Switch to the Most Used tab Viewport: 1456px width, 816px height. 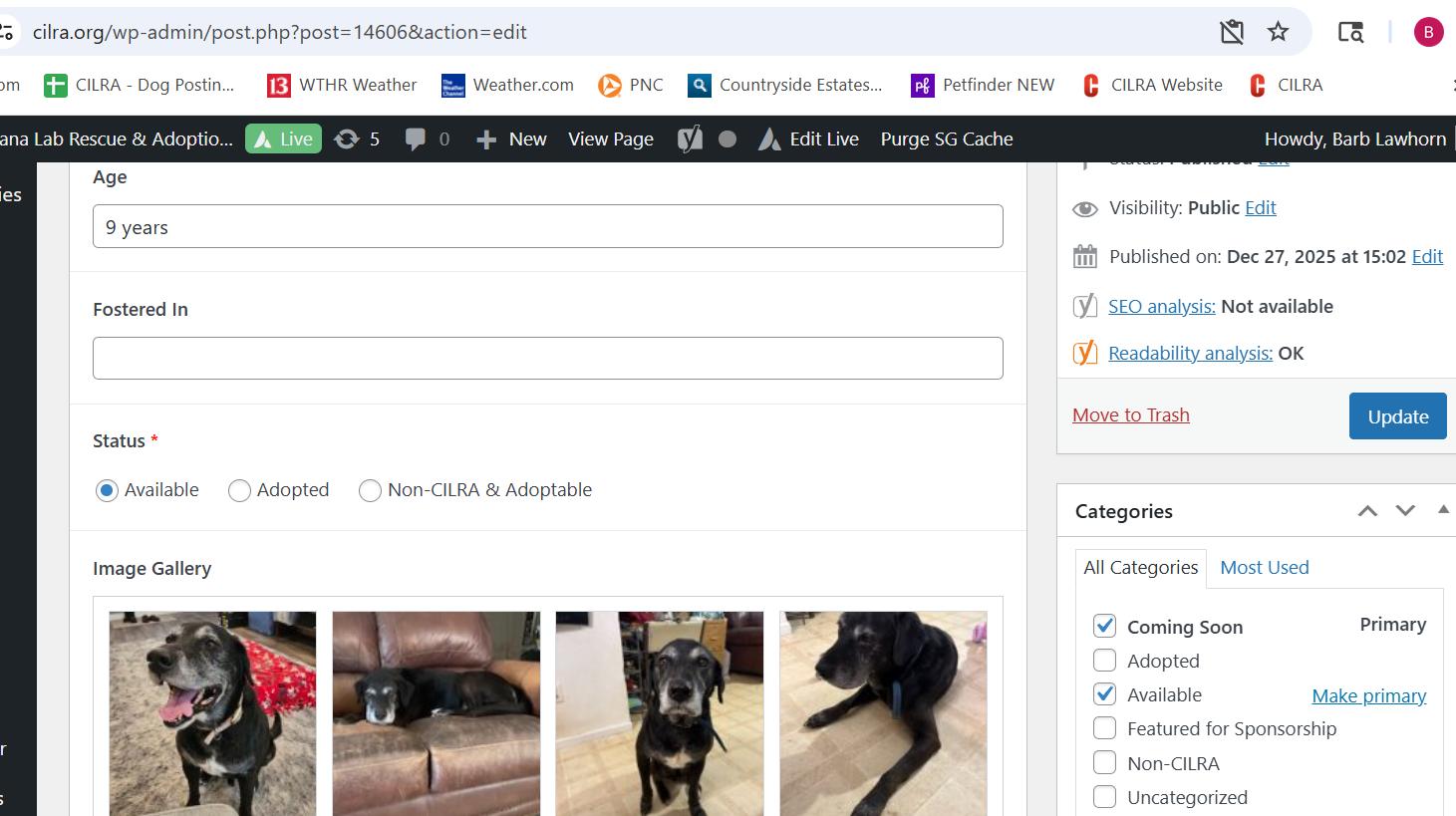(x=1265, y=567)
